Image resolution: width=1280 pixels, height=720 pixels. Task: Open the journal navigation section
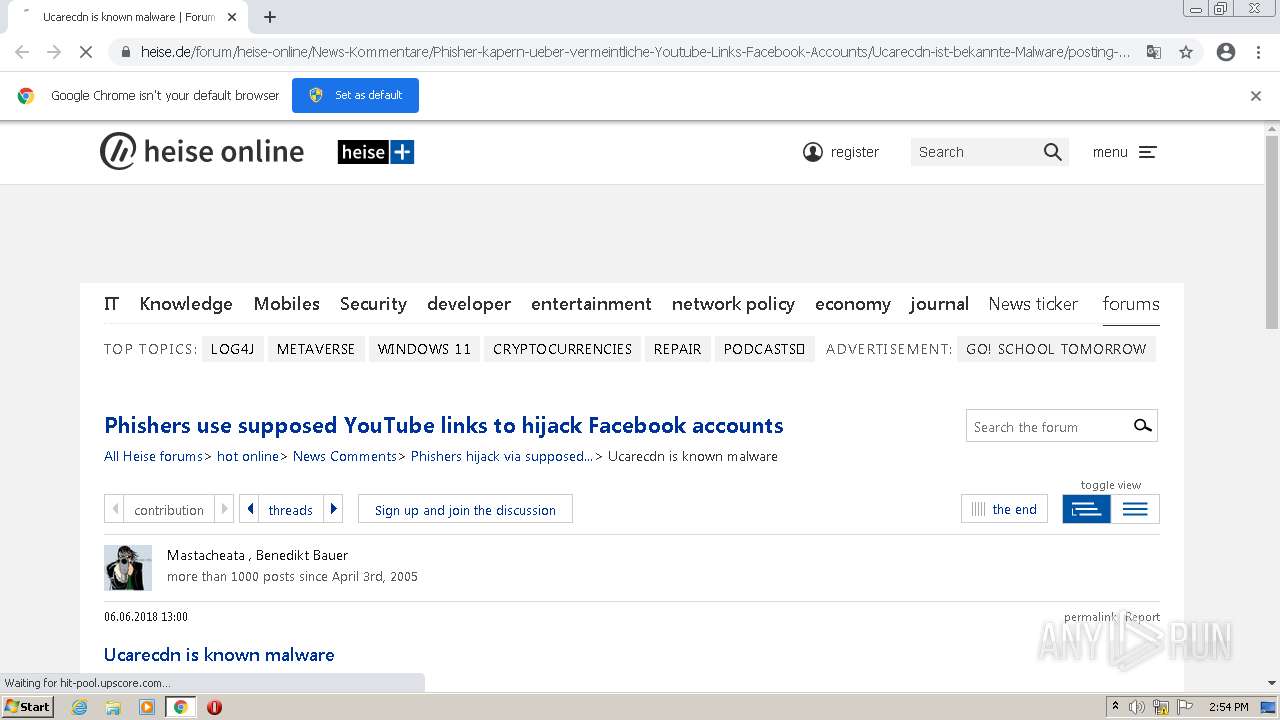pyautogui.click(x=939, y=304)
